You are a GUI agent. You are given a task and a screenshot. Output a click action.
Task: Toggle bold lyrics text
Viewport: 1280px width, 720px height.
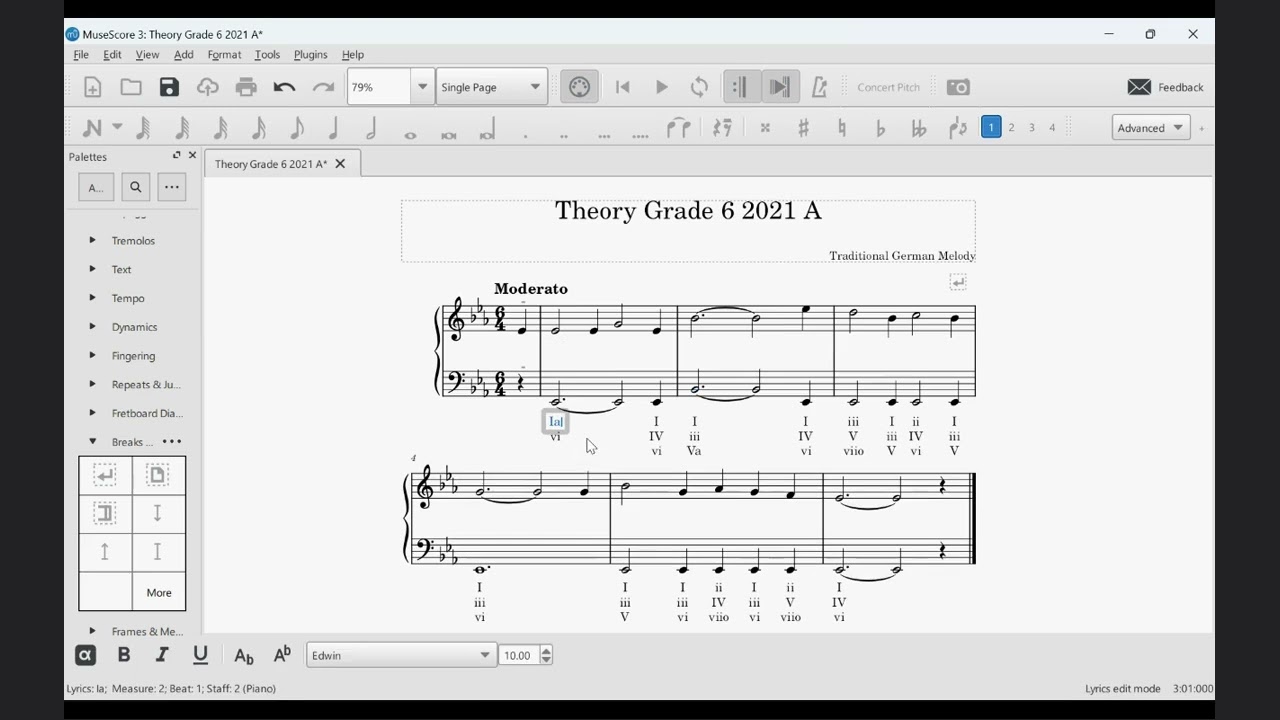click(x=124, y=655)
